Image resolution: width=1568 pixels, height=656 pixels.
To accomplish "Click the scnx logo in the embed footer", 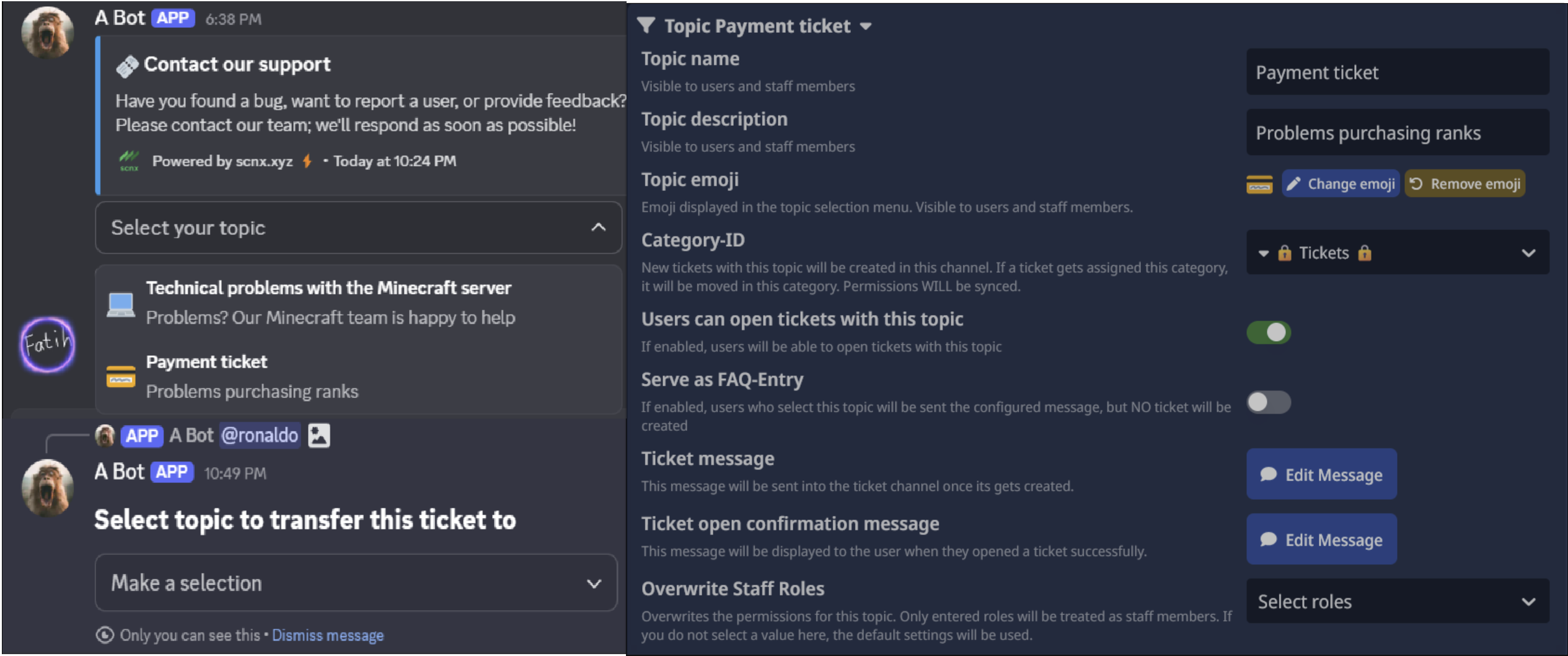I will 130,160.
